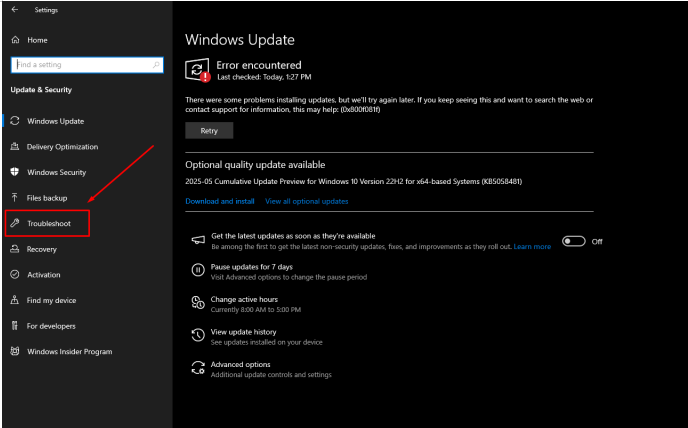The image size is (688, 428).
Task: Navigate to Recovery settings
Action: click(x=42, y=249)
